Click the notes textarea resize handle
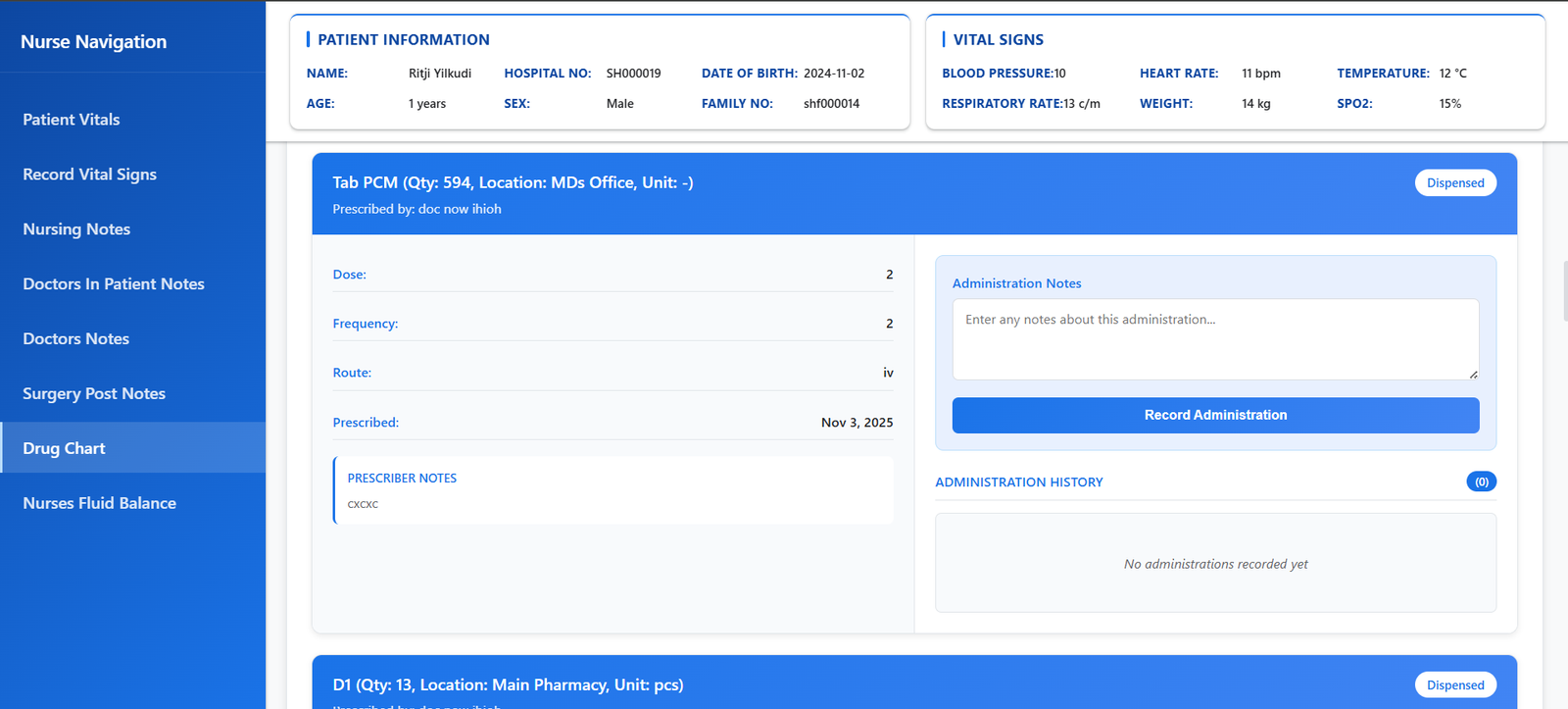Screen dimensions: 1568x709 [1473, 374]
